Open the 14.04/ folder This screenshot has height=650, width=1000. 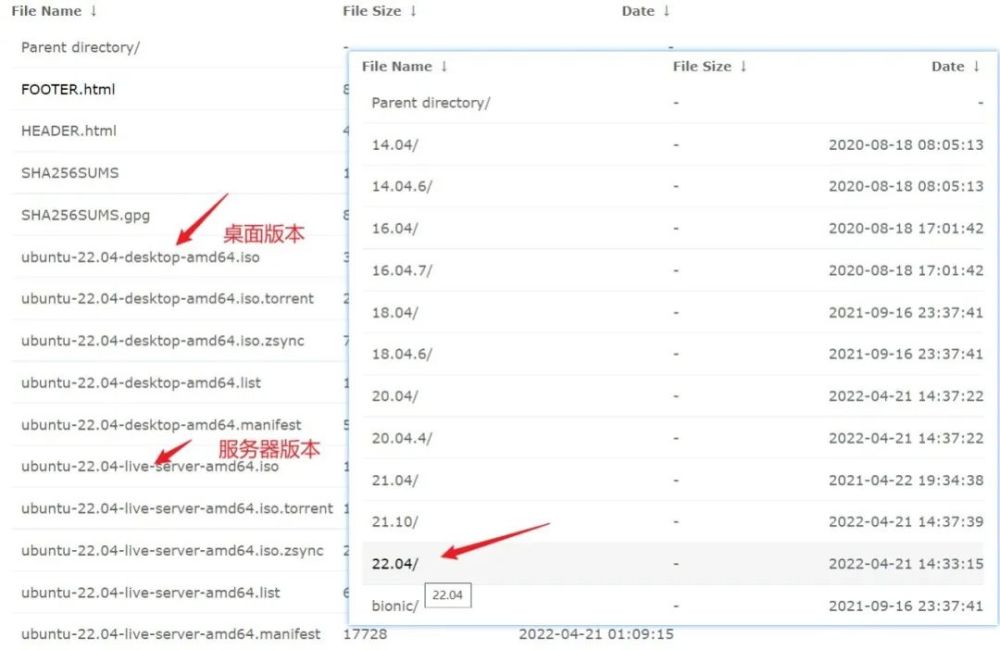[x=395, y=145]
